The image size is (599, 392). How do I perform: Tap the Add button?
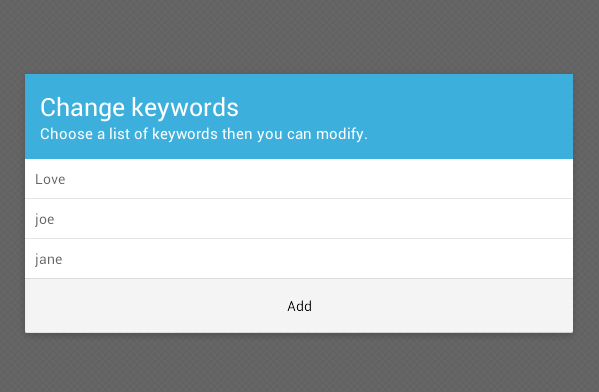pos(299,306)
